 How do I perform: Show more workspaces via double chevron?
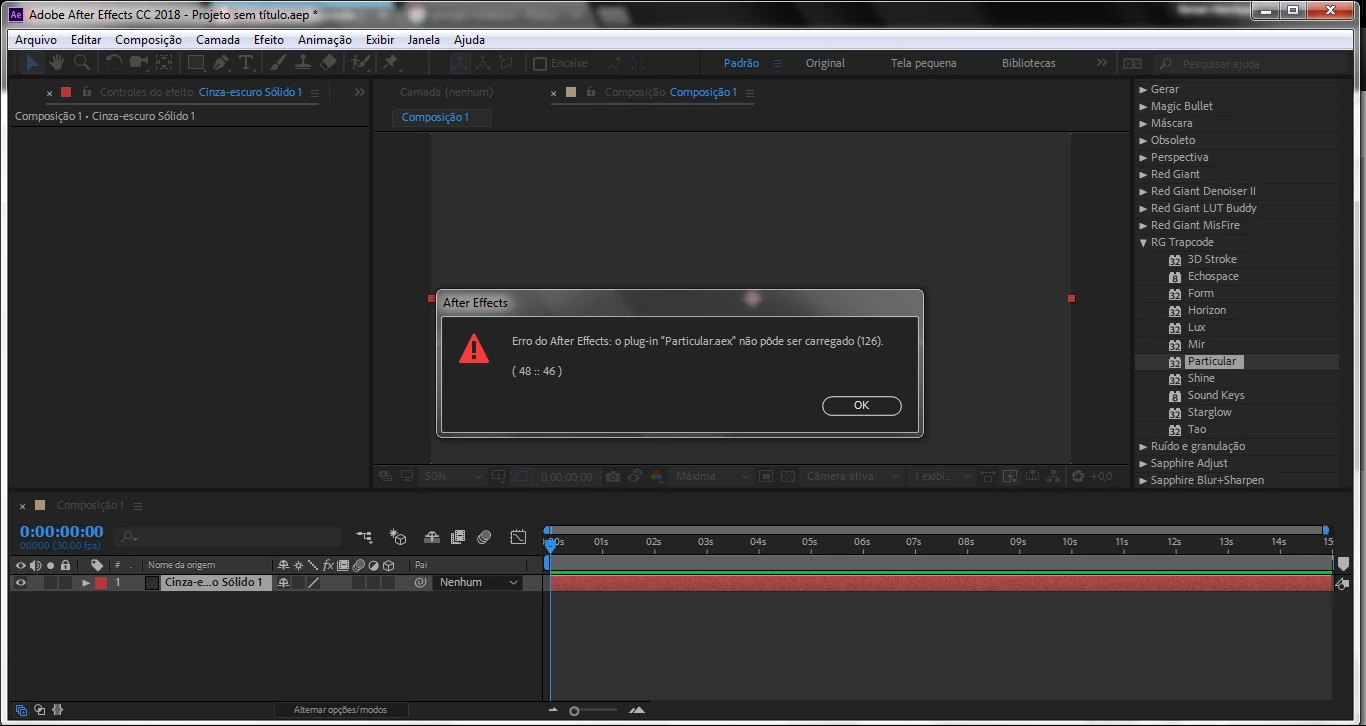[x=1101, y=63]
